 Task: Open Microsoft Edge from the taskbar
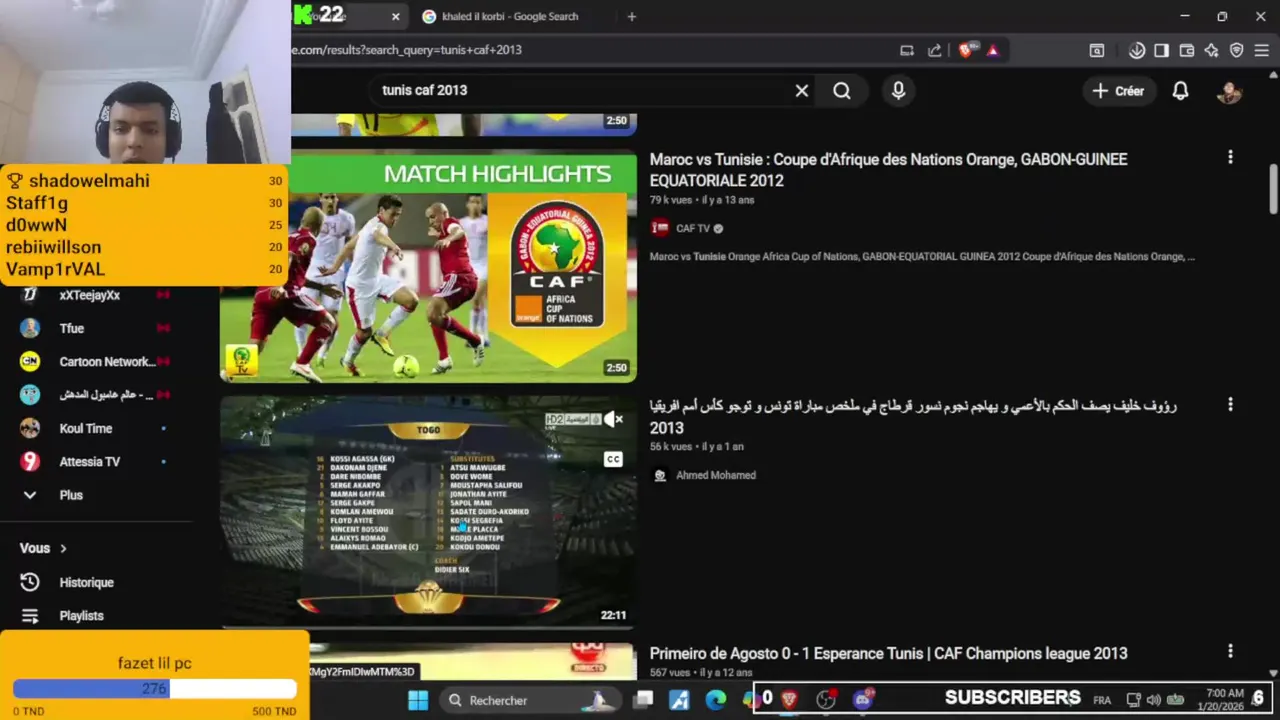(716, 700)
